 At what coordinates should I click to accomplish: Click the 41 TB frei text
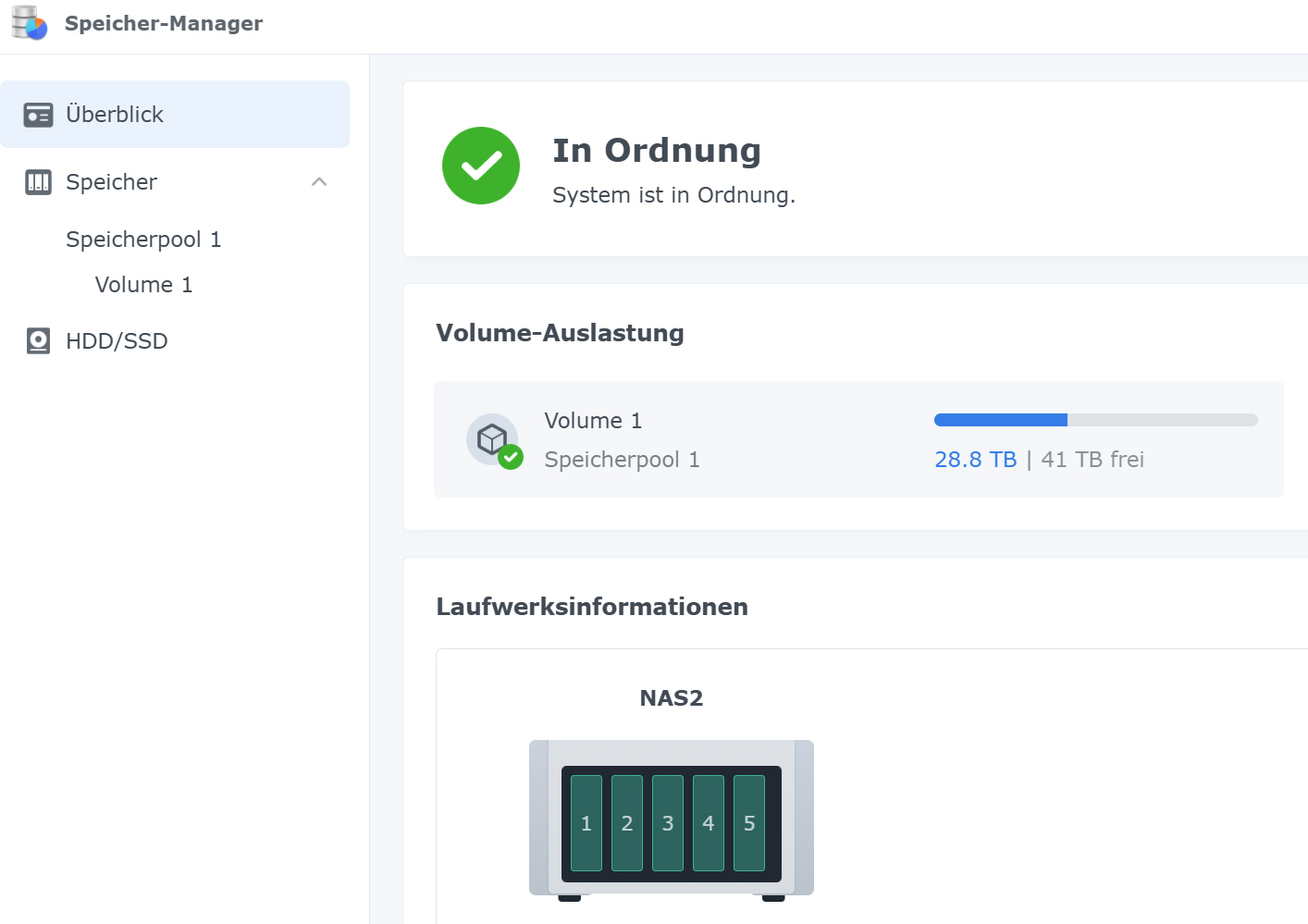tap(1092, 460)
